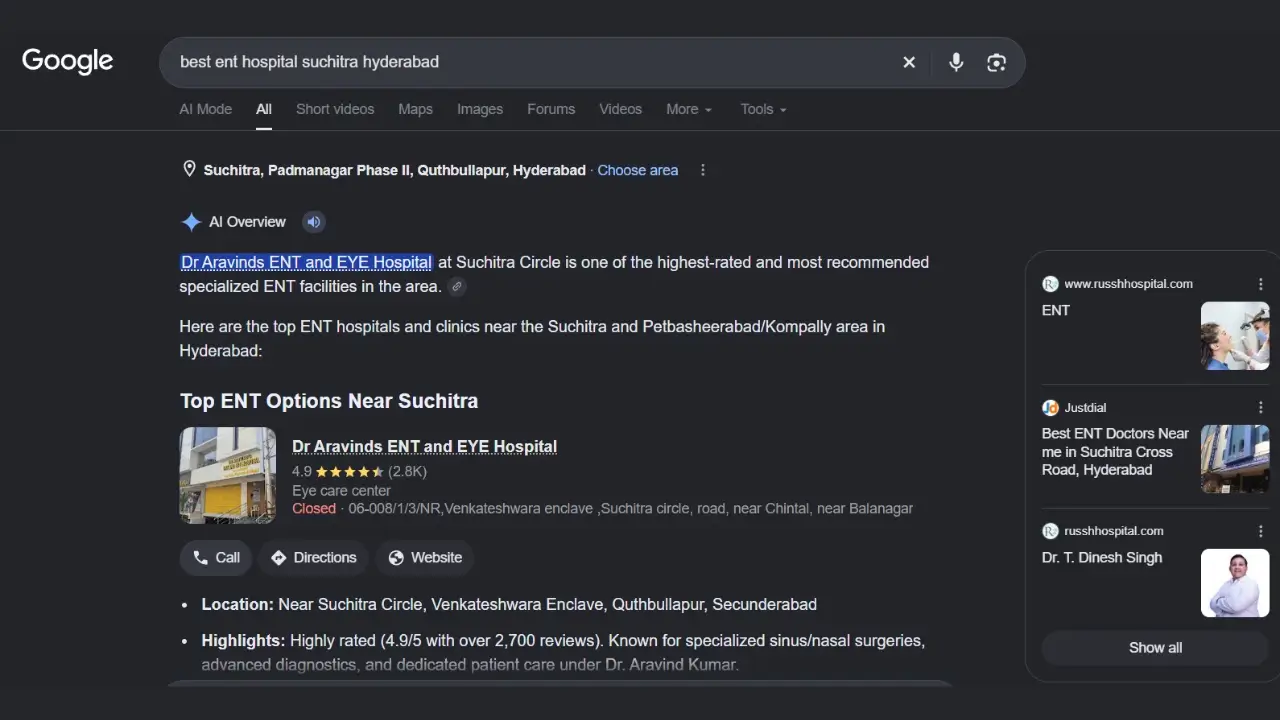Listen to AI Overview speaker icon
The height and width of the screenshot is (720, 1280).
(314, 222)
